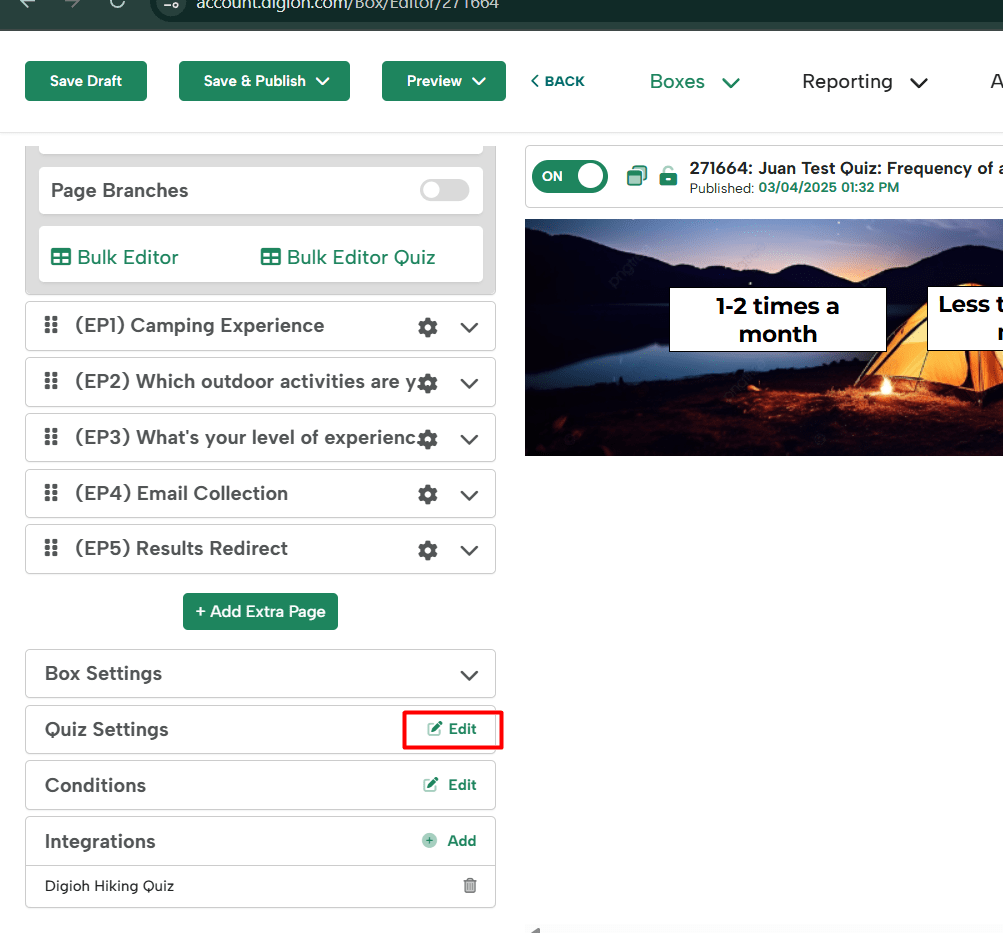The height and width of the screenshot is (933, 1003).
Task: Click the Bulk Editor Quiz table icon
Action: [x=270, y=257]
